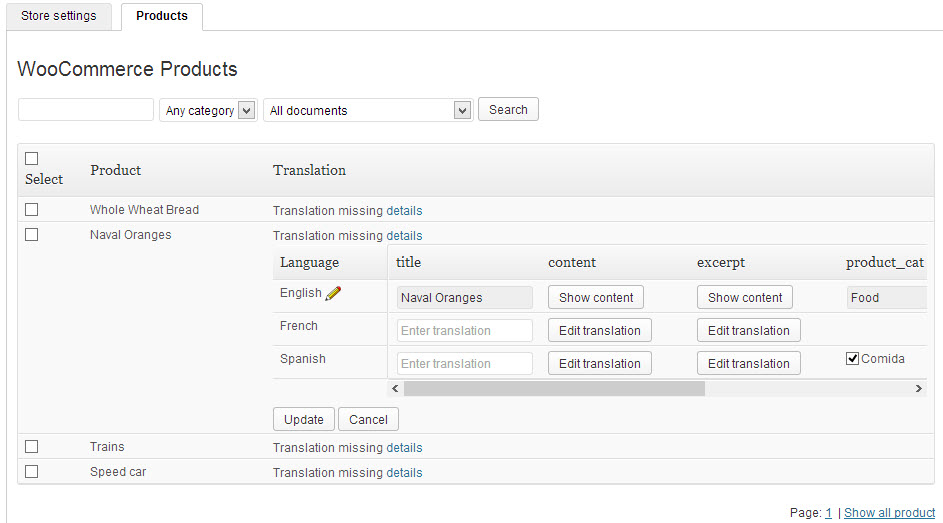
Task: Show content for English excerpt column
Action: [745, 298]
